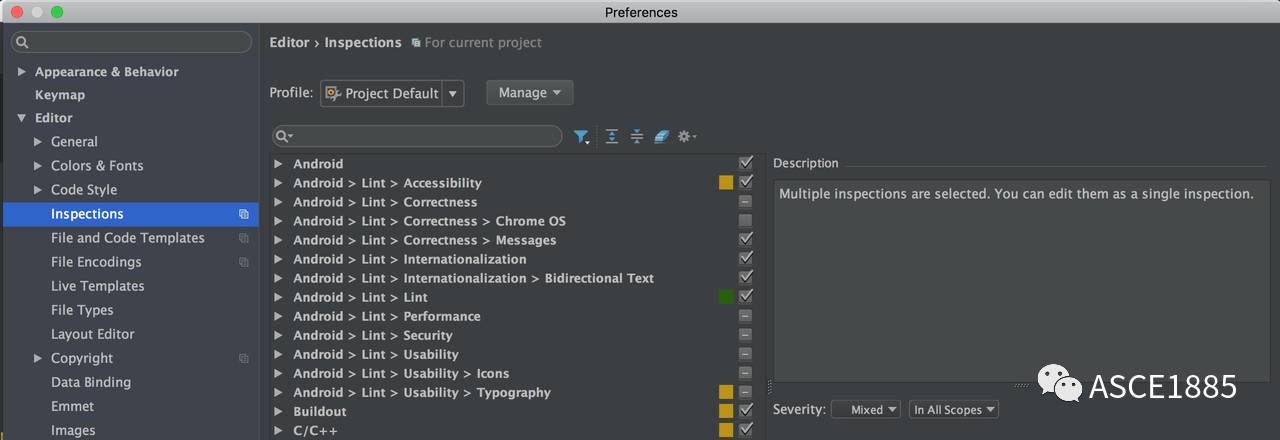The width and height of the screenshot is (1280, 440).
Task: Click the filter inspections funnel icon
Action: point(581,137)
